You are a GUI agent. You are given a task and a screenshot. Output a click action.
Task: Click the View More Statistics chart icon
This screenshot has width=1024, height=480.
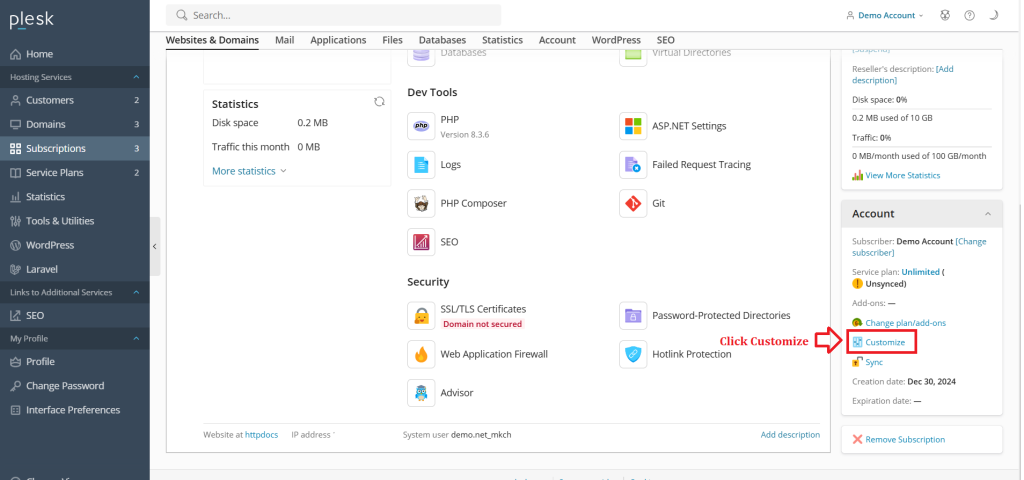pyautogui.click(x=857, y=175)
